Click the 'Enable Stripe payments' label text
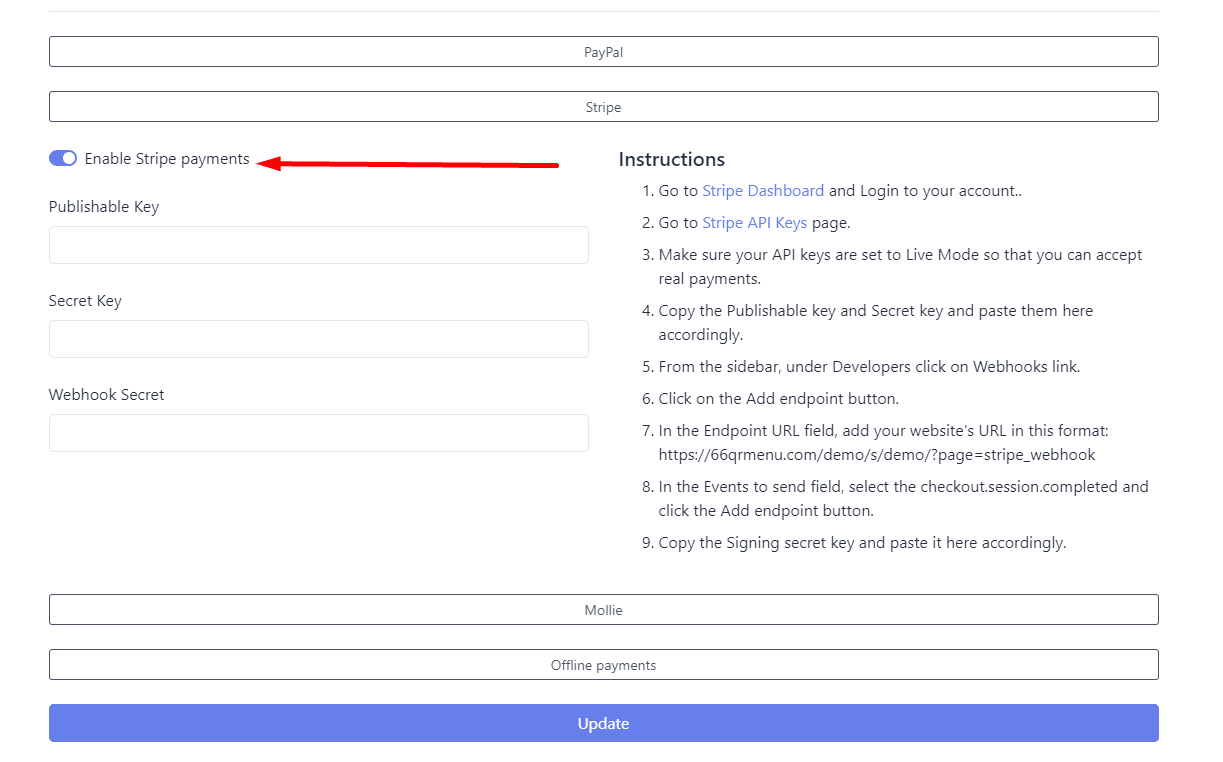 pos(167,159)
